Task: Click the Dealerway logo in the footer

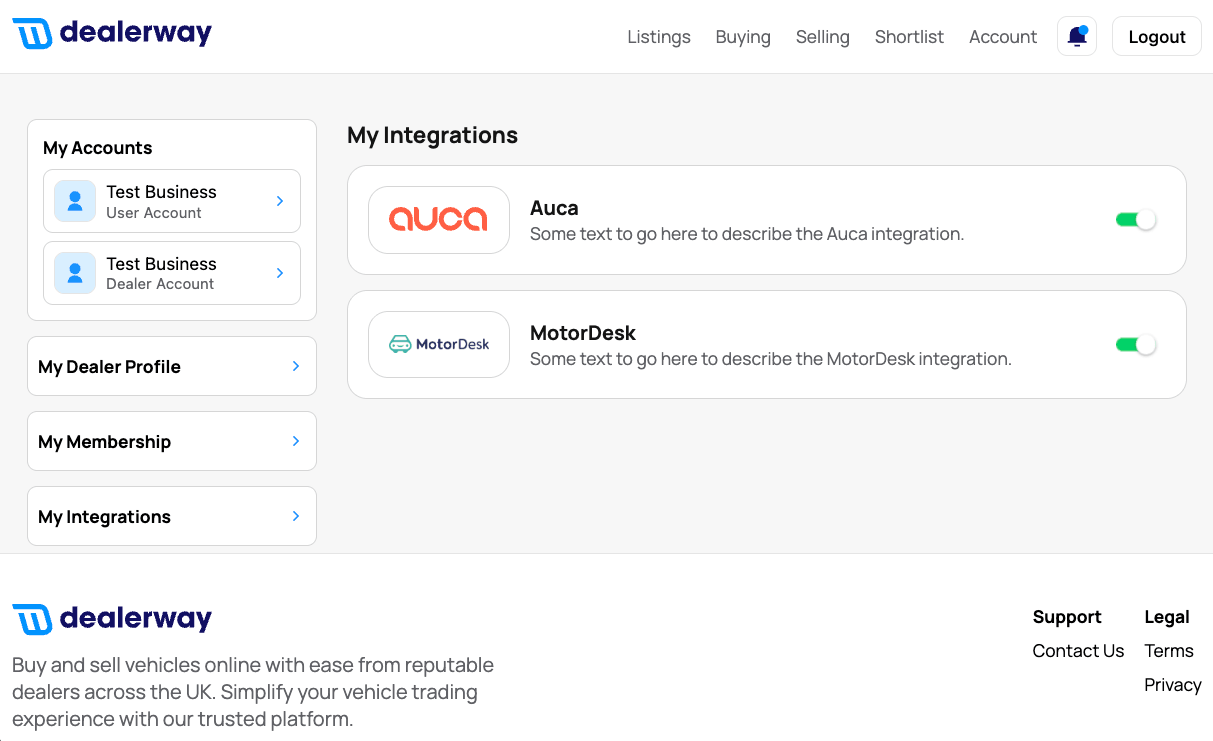Action: pos(112,619)
